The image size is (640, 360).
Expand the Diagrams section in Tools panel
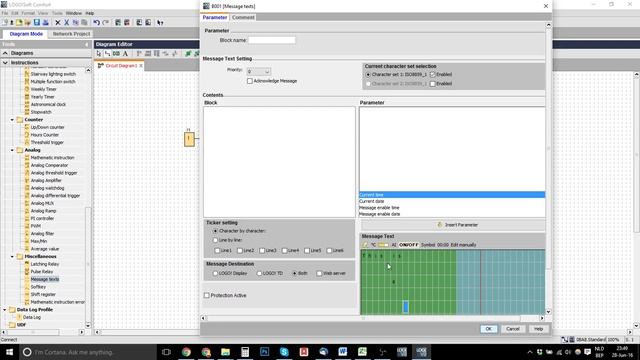[x=5, y=53]
